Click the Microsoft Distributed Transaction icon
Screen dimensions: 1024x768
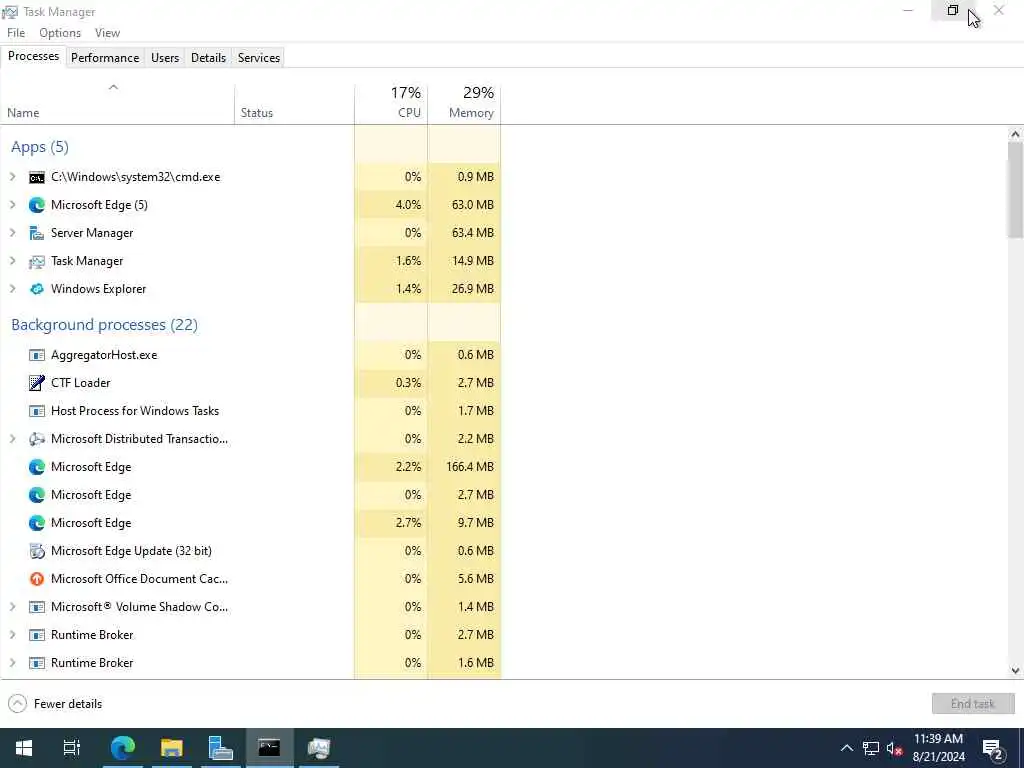[37, 440]
